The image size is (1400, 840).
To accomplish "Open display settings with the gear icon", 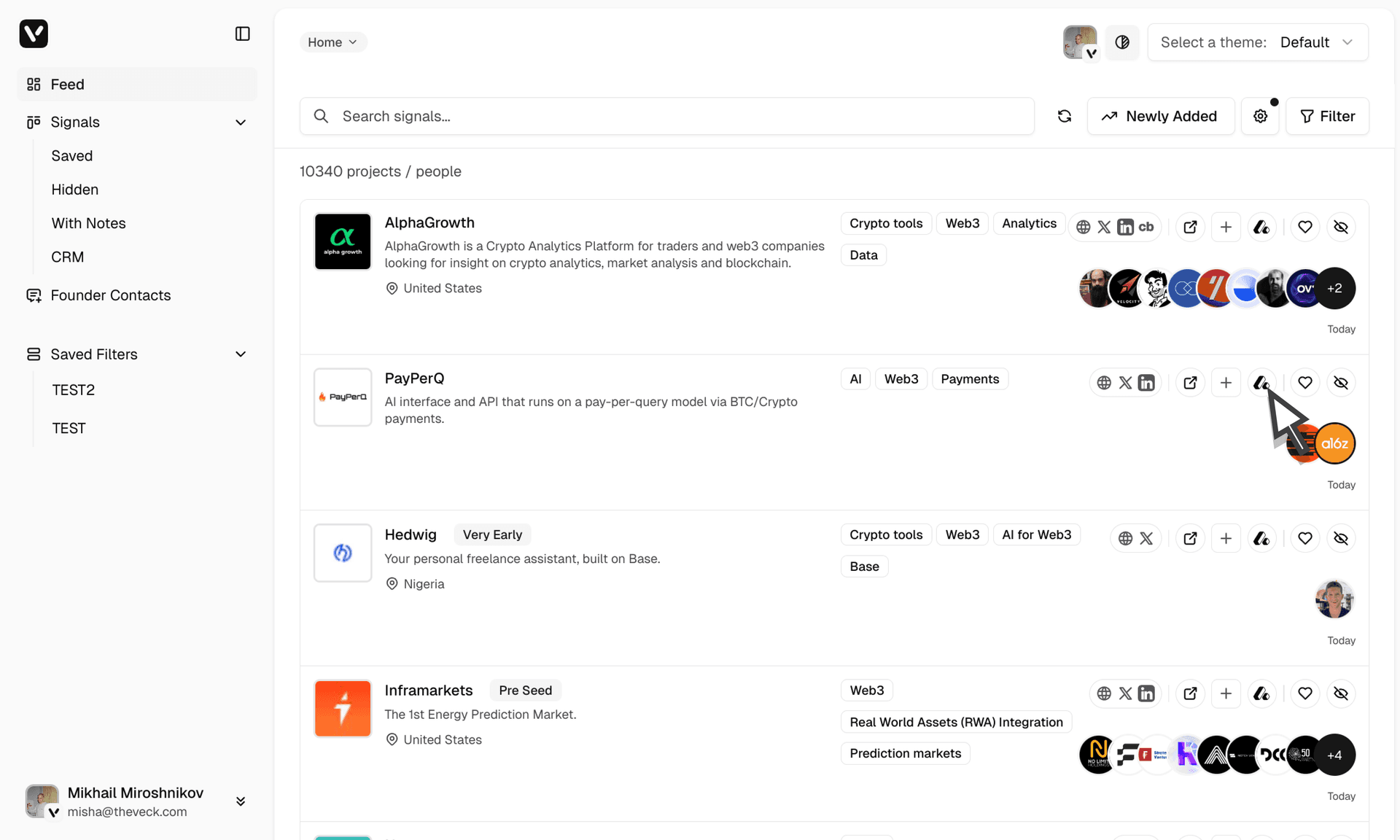I will coord(1260,116).
